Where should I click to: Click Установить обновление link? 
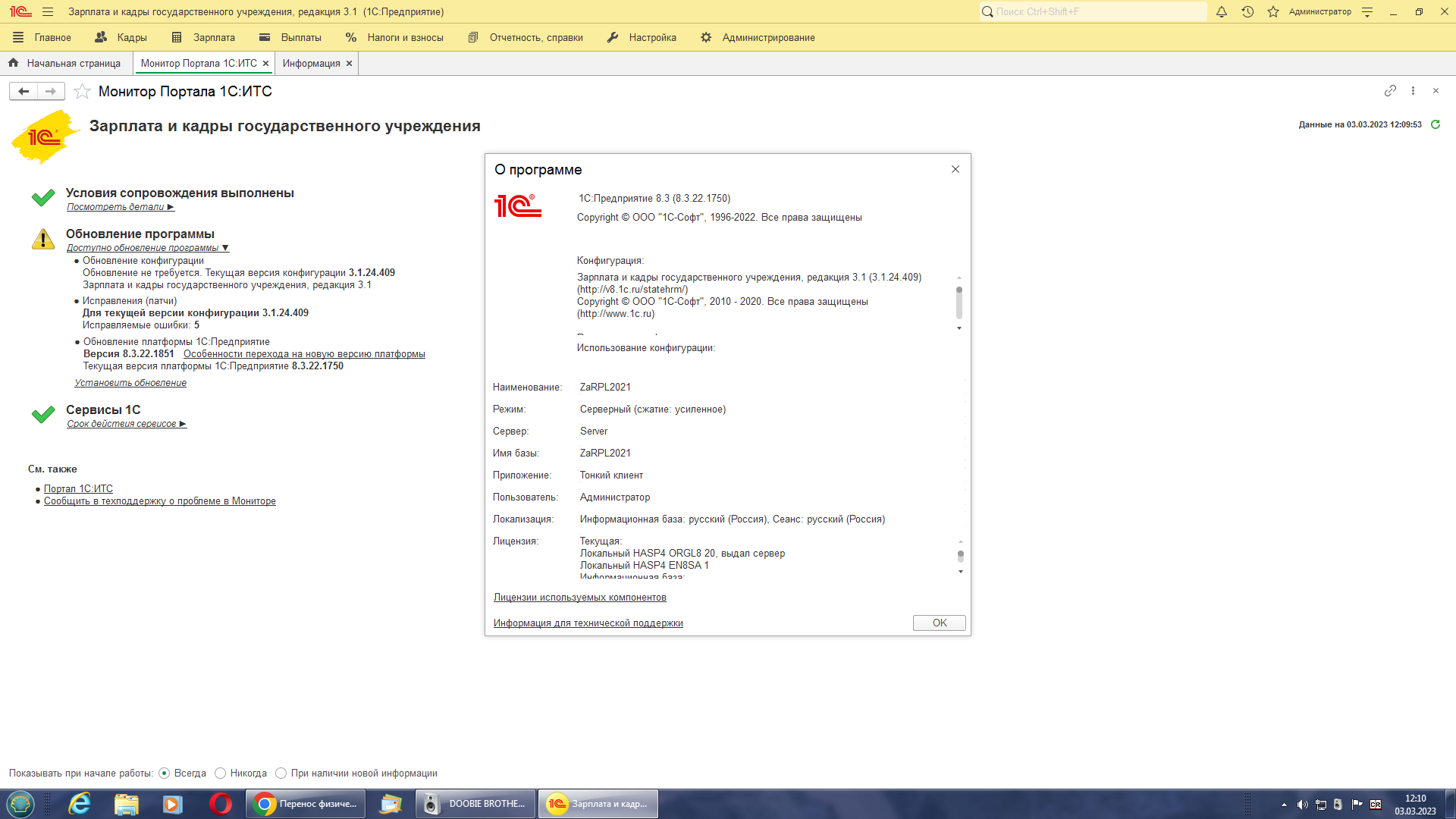tap(130, 383)
